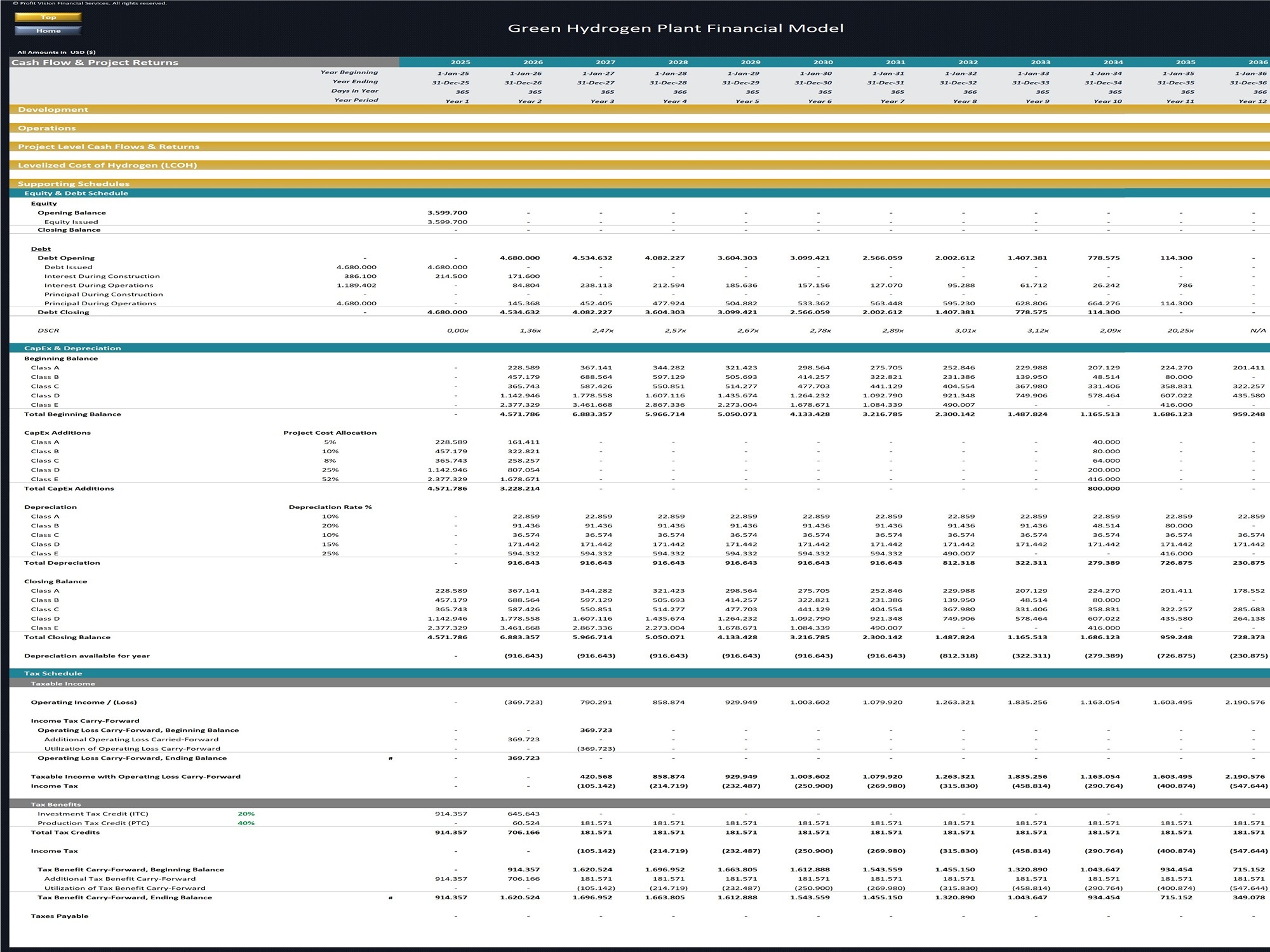Screen dimensions: 1270x952
Task: Select the Tax Schedule header
Action: pyautogui.click(x=639, y=673)
